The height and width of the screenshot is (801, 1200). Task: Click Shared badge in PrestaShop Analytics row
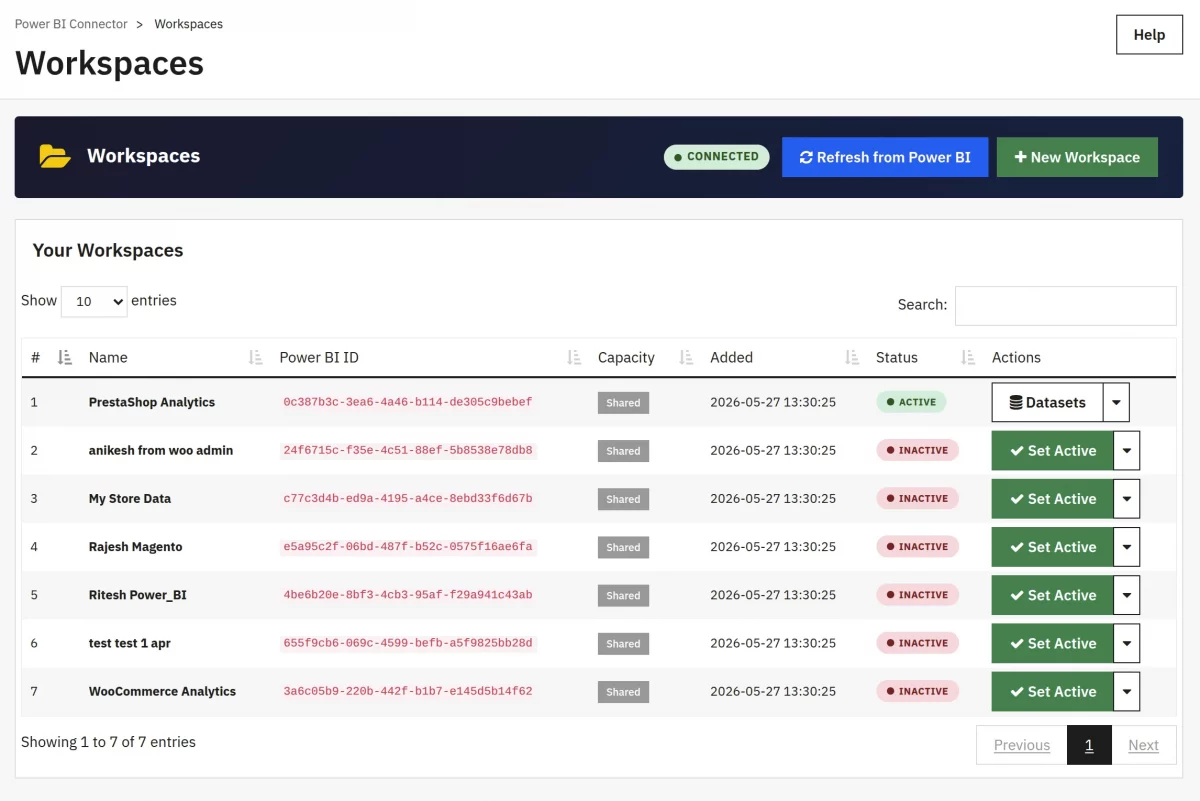pos(623,403)
